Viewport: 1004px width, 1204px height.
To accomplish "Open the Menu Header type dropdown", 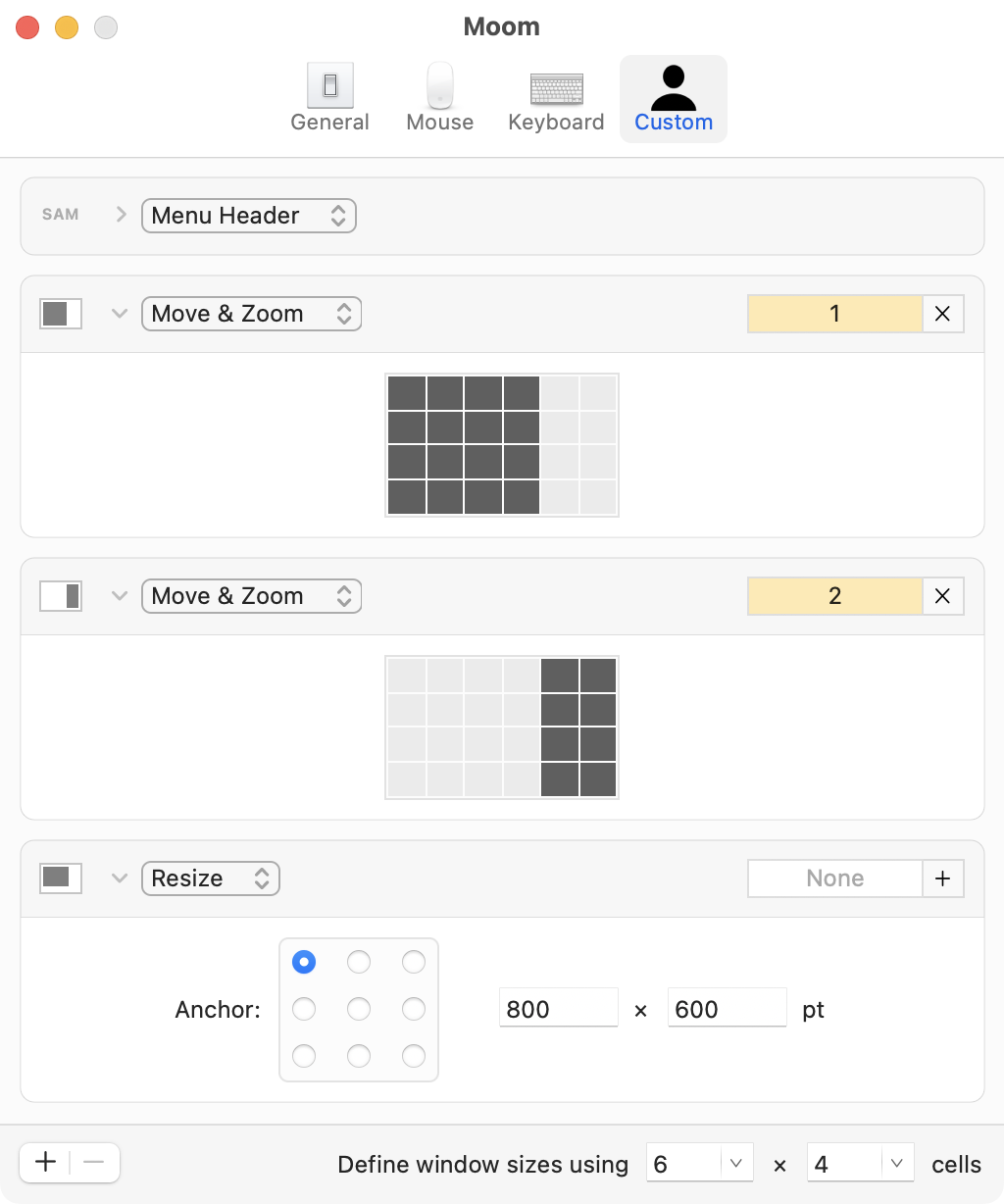I will (x=248, y=216).
